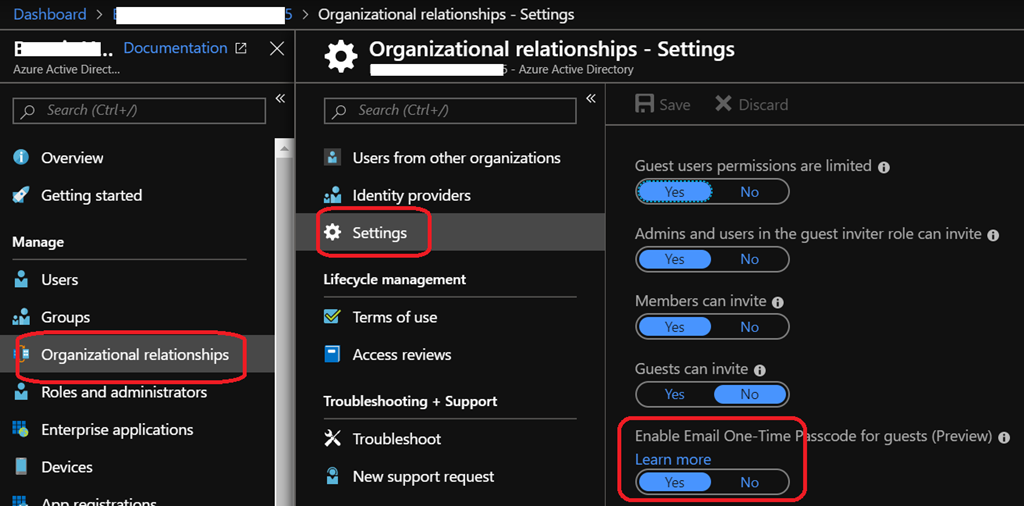Click the Identity providers icon
Viewport: 1024px width, 506px height.
[332, 196]
